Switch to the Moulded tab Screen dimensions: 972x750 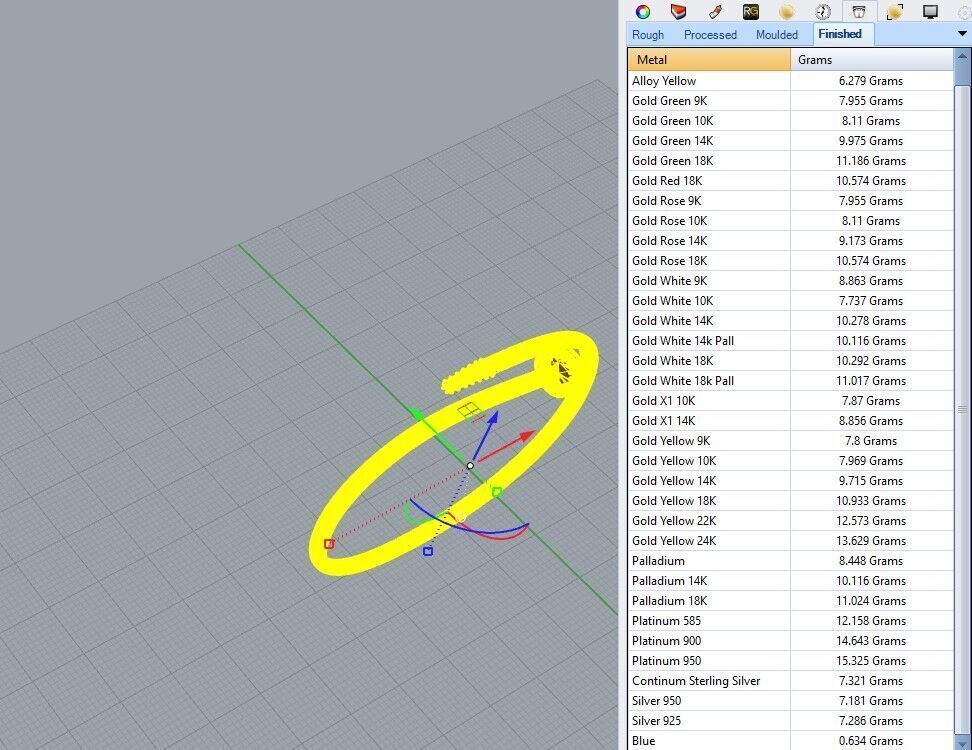777,35
